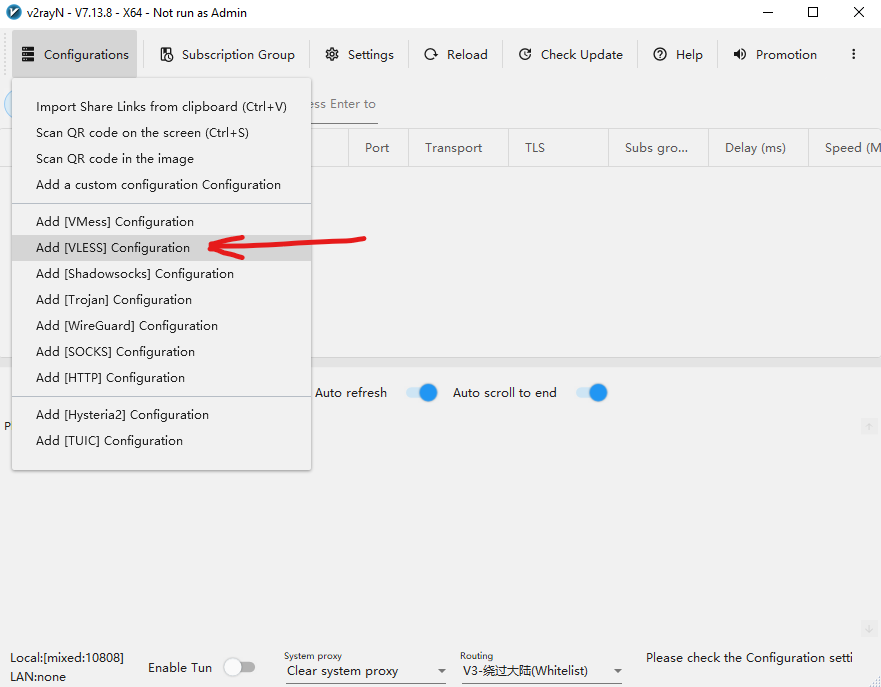Choose Import Share Links from clipboard
The image size is (881, 687).
pos(161,107)
